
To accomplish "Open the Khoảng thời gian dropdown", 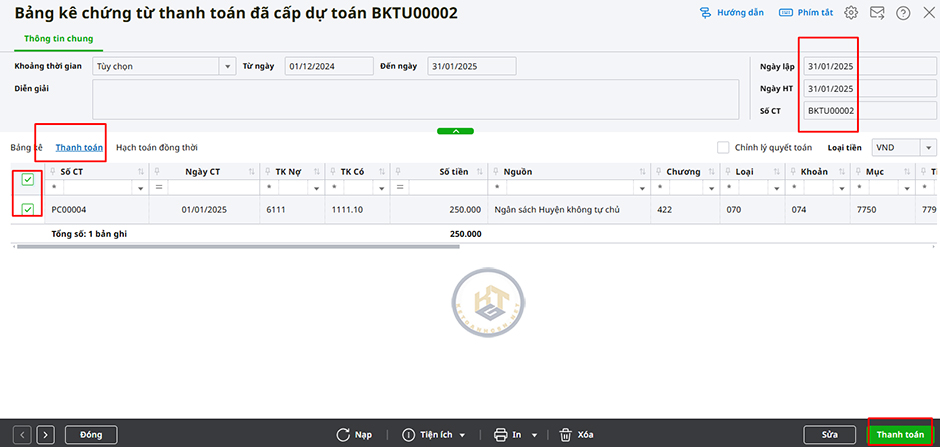I will click(227, 66).
